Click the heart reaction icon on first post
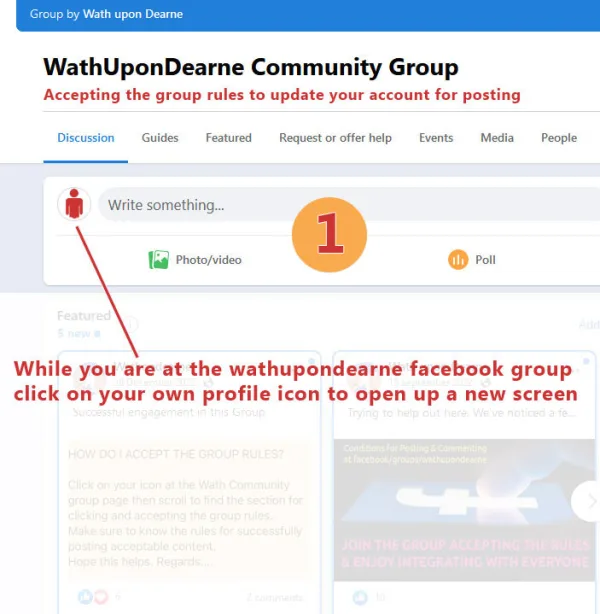 pyautogui.click(x=101, y=597)
